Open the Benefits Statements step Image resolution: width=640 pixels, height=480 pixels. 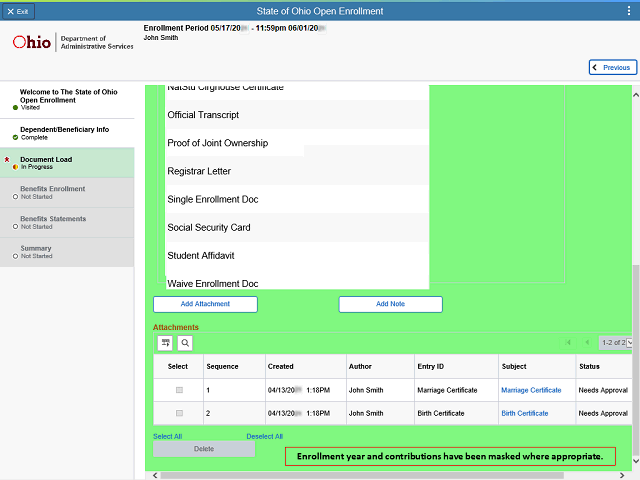point(67,222)
